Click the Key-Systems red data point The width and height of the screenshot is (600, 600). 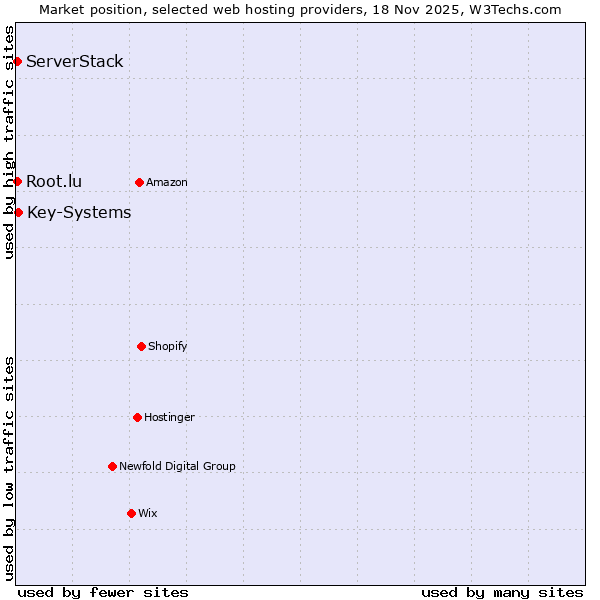click(x=18, y=212)
